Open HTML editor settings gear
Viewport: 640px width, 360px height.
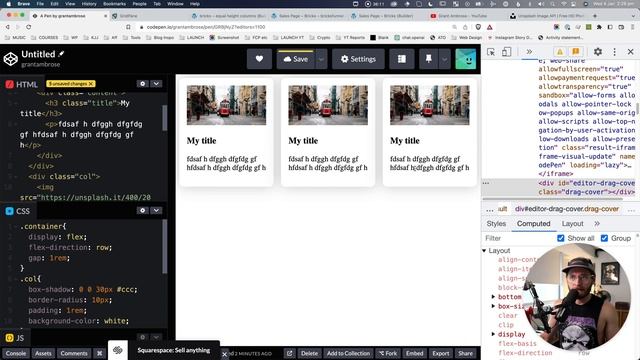click(x=142, y=84)
